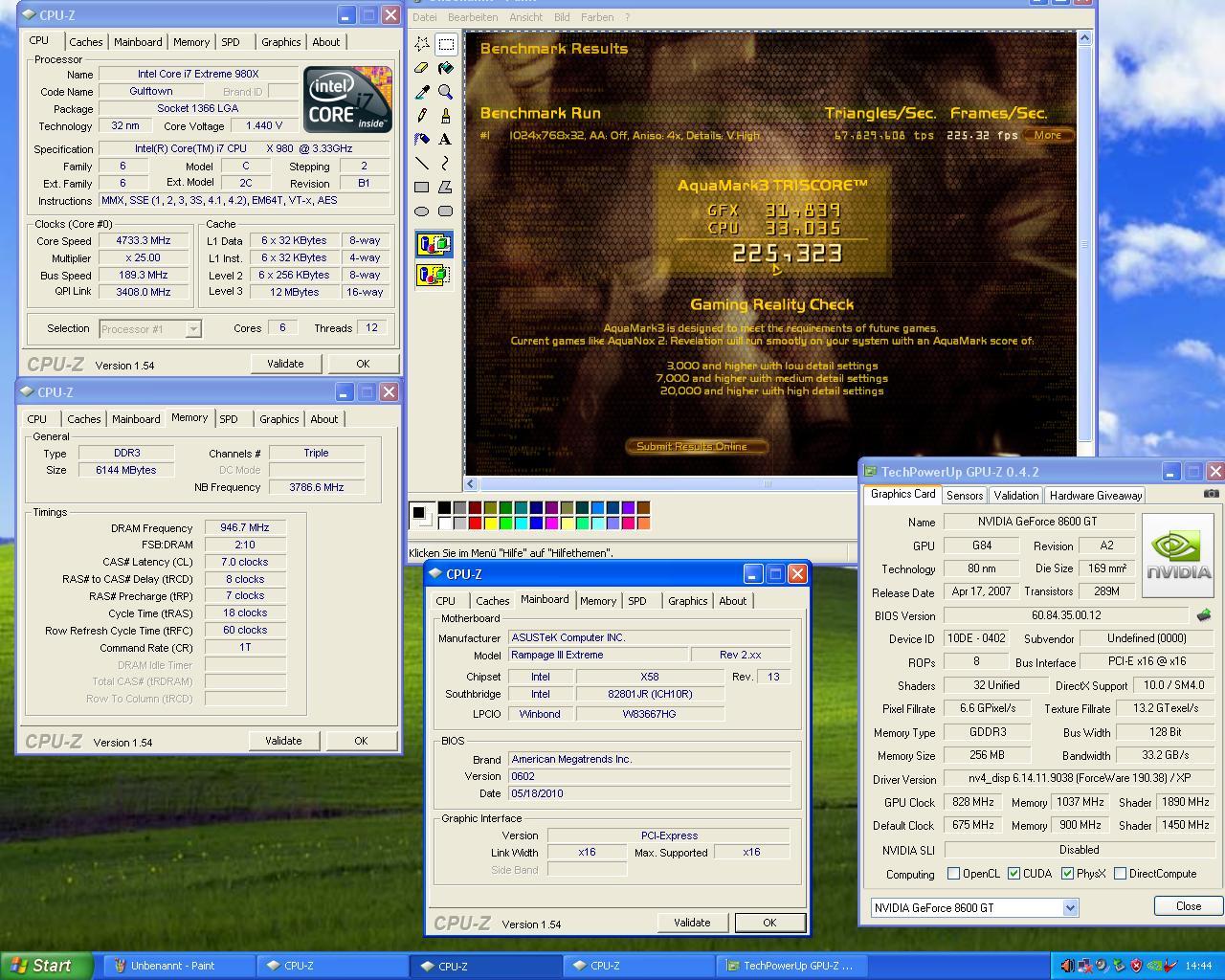1225x980 pixels.
Task: Switch to Caches tab in top CPU-Z window
Action: point(85,42)
